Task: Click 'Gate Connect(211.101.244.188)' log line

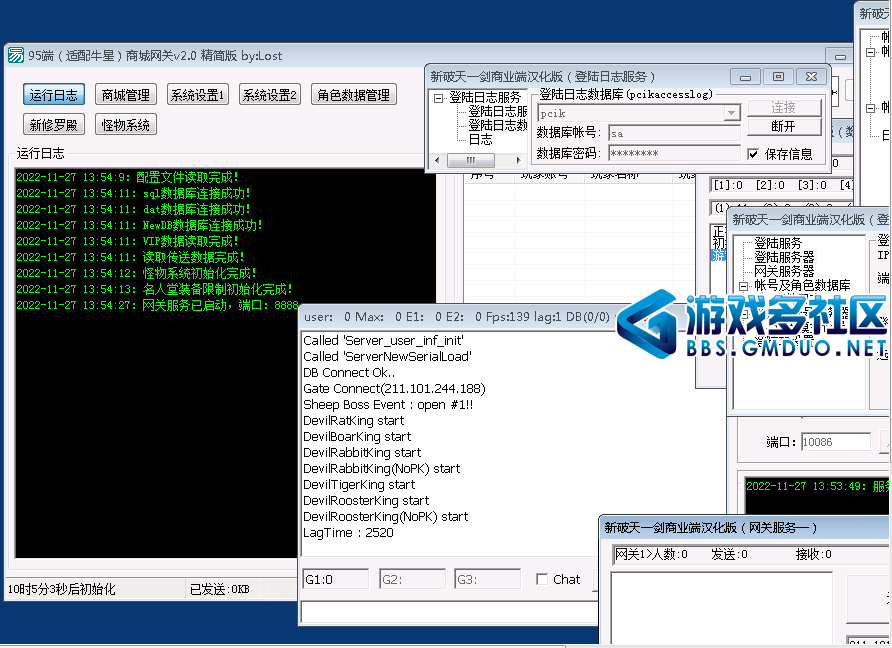Action: (x=394, y=389)
